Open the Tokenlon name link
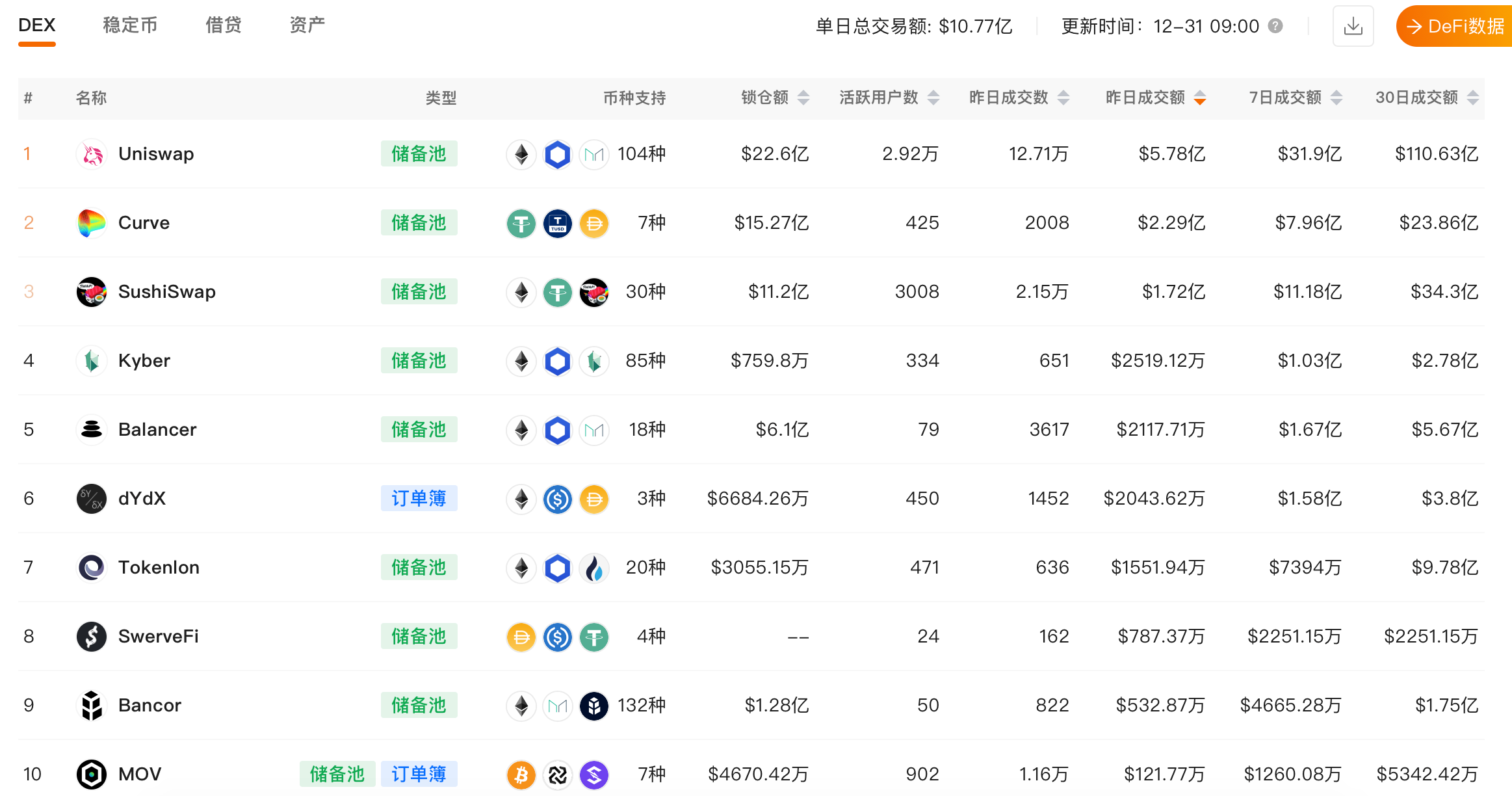Screen dimensions: 1512x796 coord(159,568)
